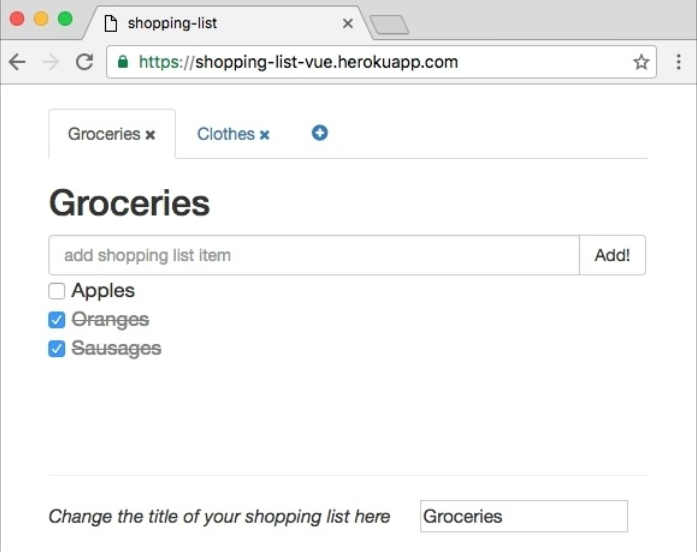Select the Groceries tab
This screenshot has height=552, width=697.
coord(103,134)
